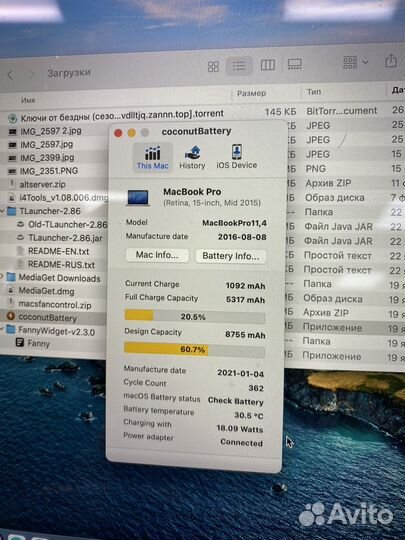Viewport: 405px width, 540px height.
Task: Select macsfancontrol.zip file
Action: click(x=55, y=305)
